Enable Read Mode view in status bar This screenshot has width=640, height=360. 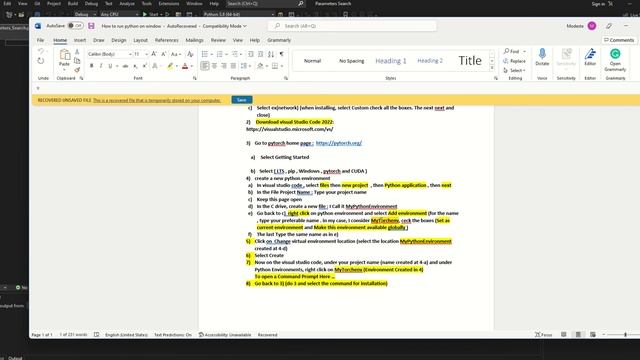pyautogui.click(x=564, y=335)
